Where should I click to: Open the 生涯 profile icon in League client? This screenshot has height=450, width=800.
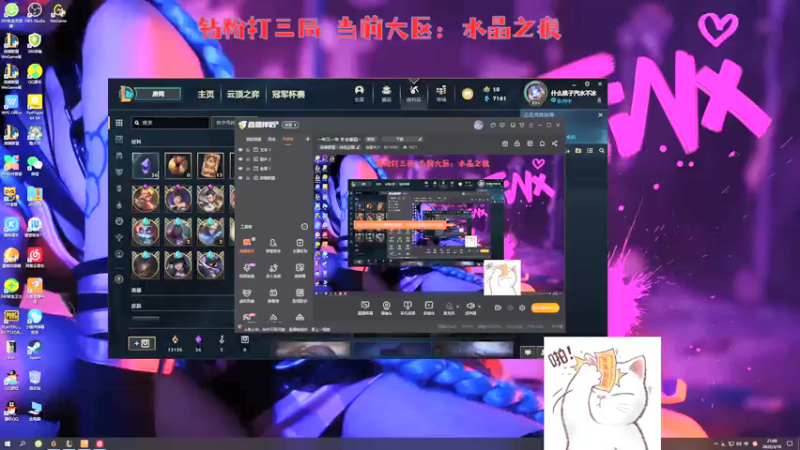point(359,91)
